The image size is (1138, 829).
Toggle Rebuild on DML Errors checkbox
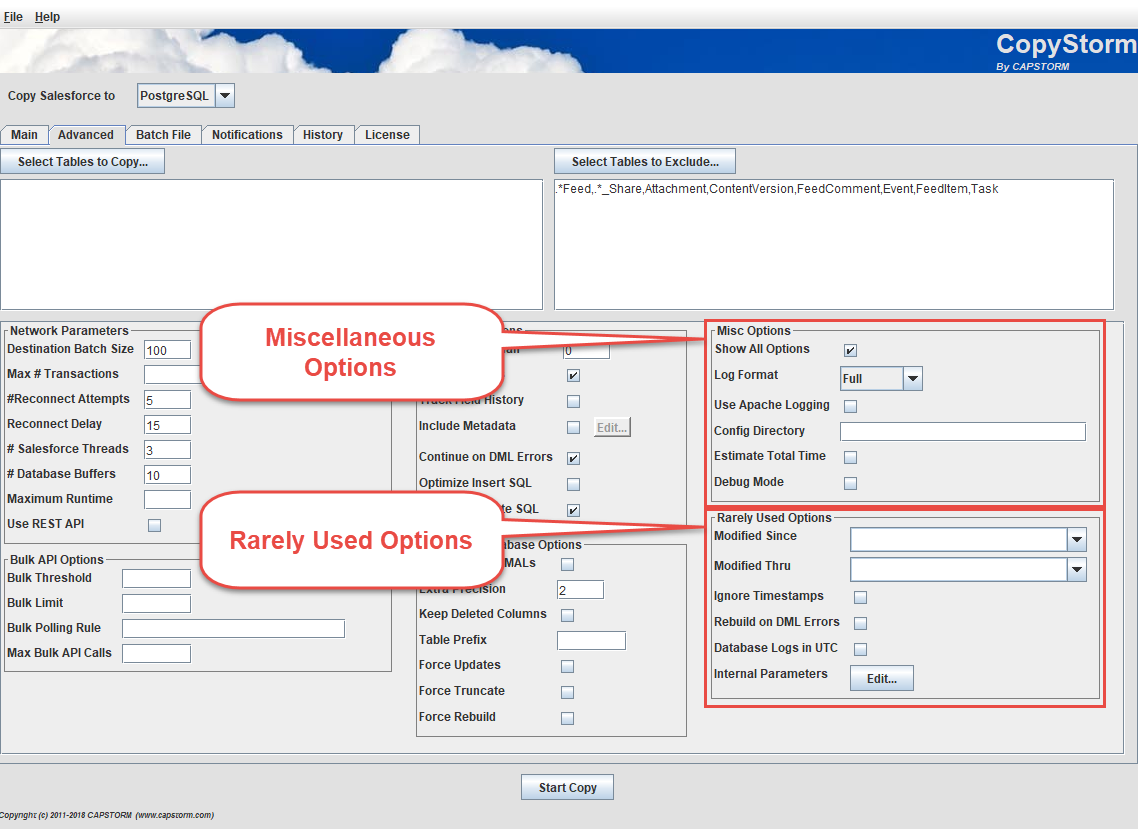coord(861,624)
